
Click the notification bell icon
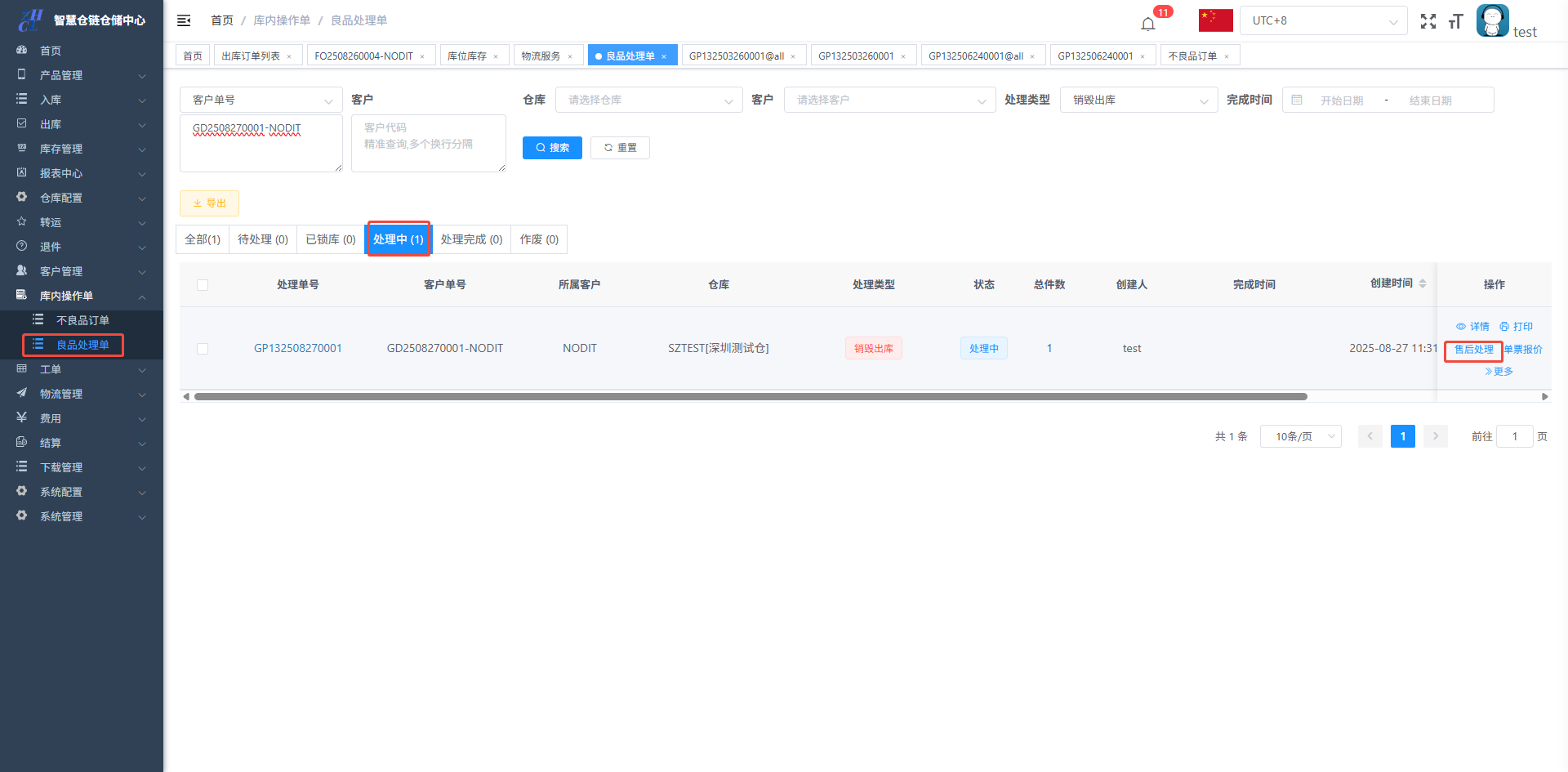(1148, 23)
